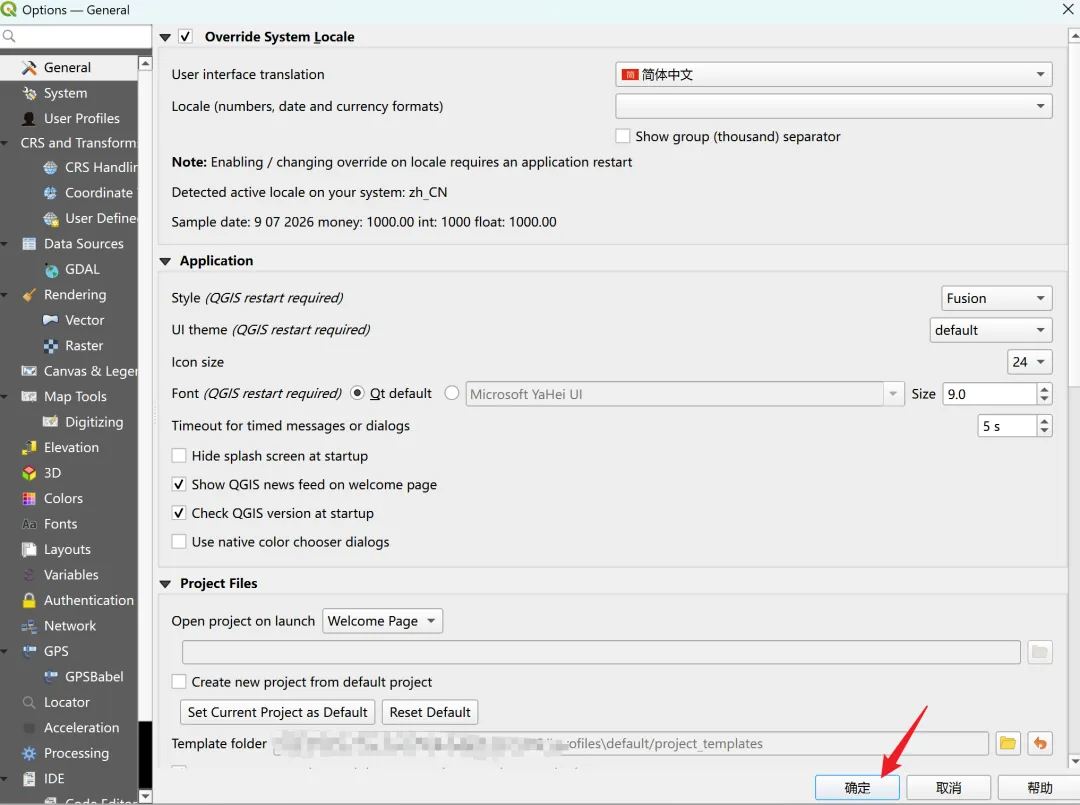Viewport: 1080px width, 805px height.
Task: Open the User Defined CRS page
Action: 101,218
